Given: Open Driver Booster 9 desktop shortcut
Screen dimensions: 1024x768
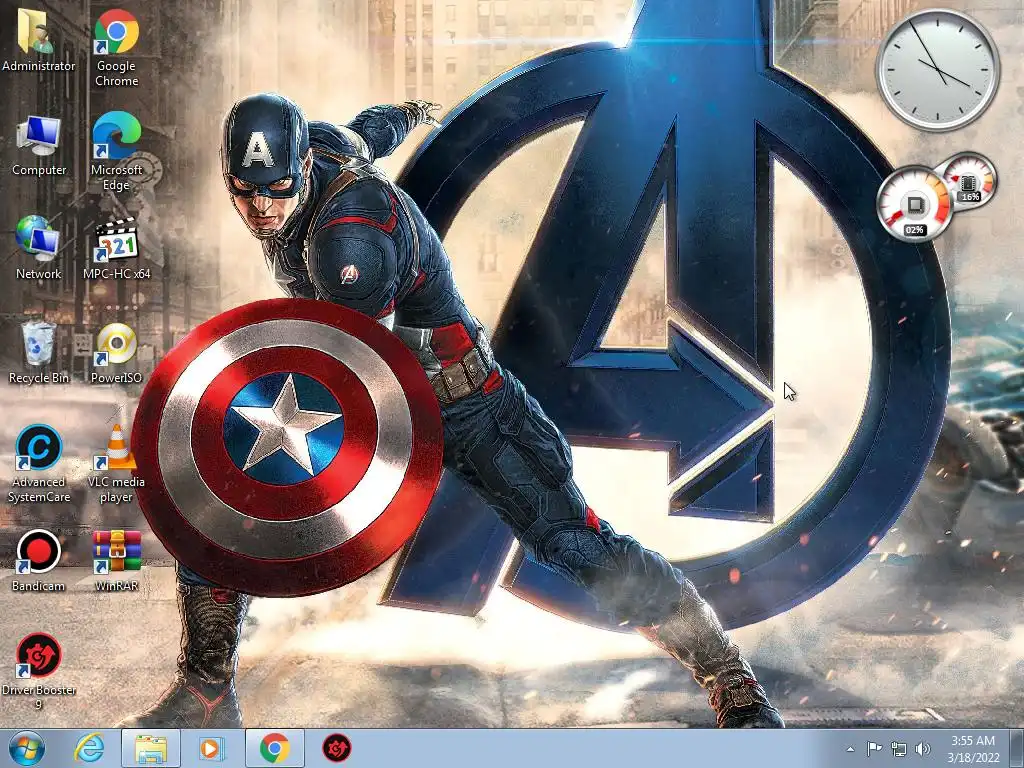Looking at the screenshot, I should [x=39, y=671].
